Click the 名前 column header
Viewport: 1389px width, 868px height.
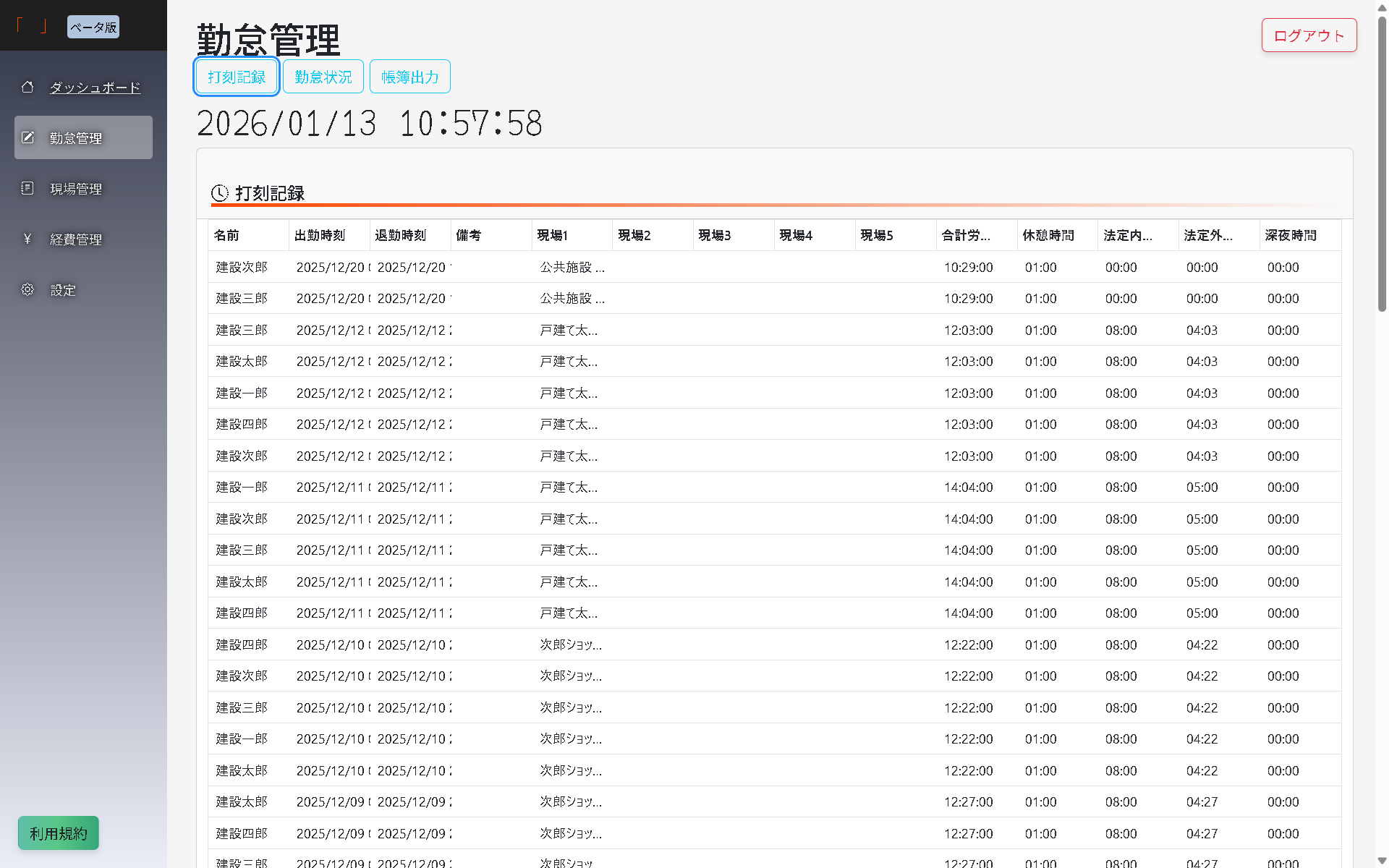[226, 235]
